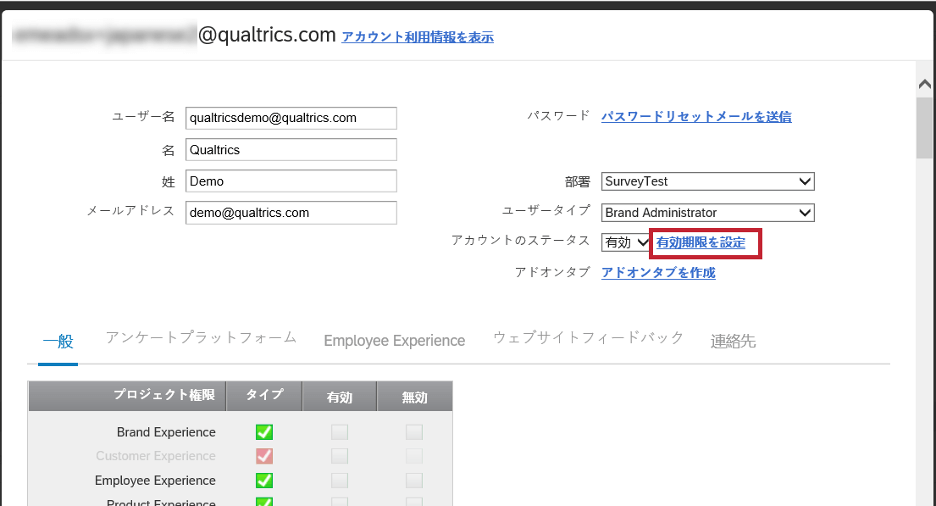This screenshot has width=936, height=506.
Task: Click the vertical scrollbar thumb
Action: click(925, 128)
